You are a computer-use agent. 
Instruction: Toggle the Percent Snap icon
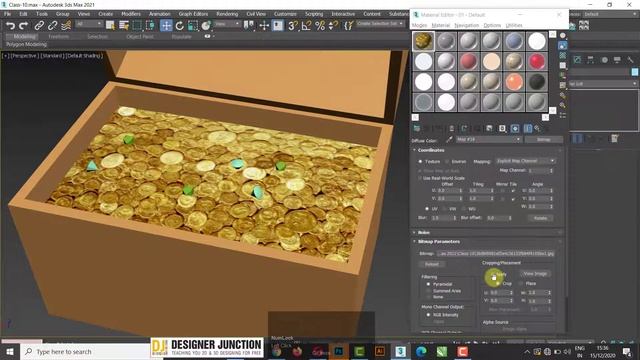pyautogui.click(x=320, y=26)
